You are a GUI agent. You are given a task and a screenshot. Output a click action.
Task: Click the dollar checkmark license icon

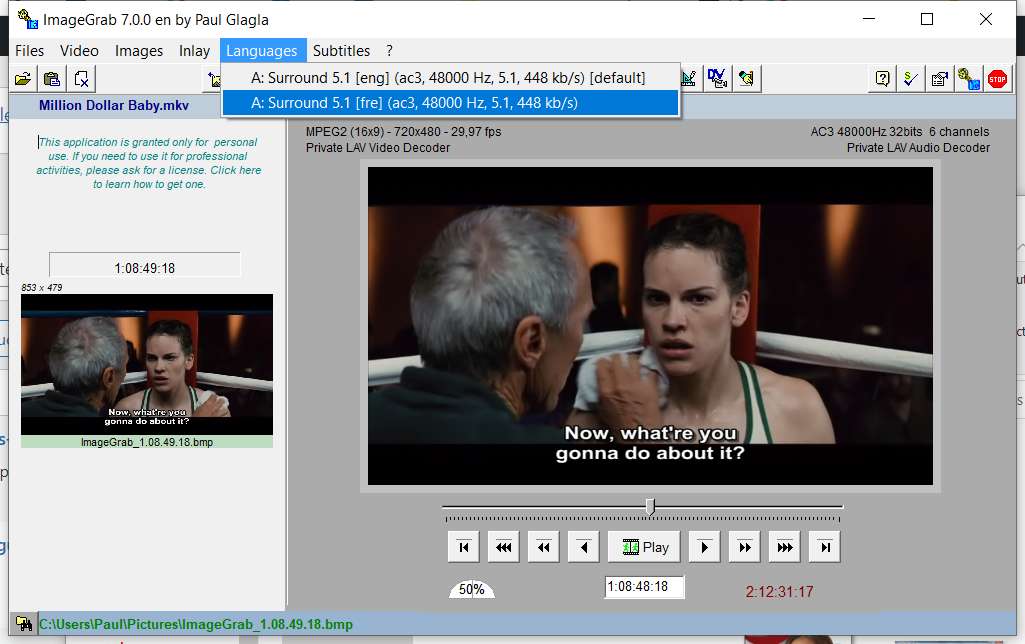tap(911, 79)
